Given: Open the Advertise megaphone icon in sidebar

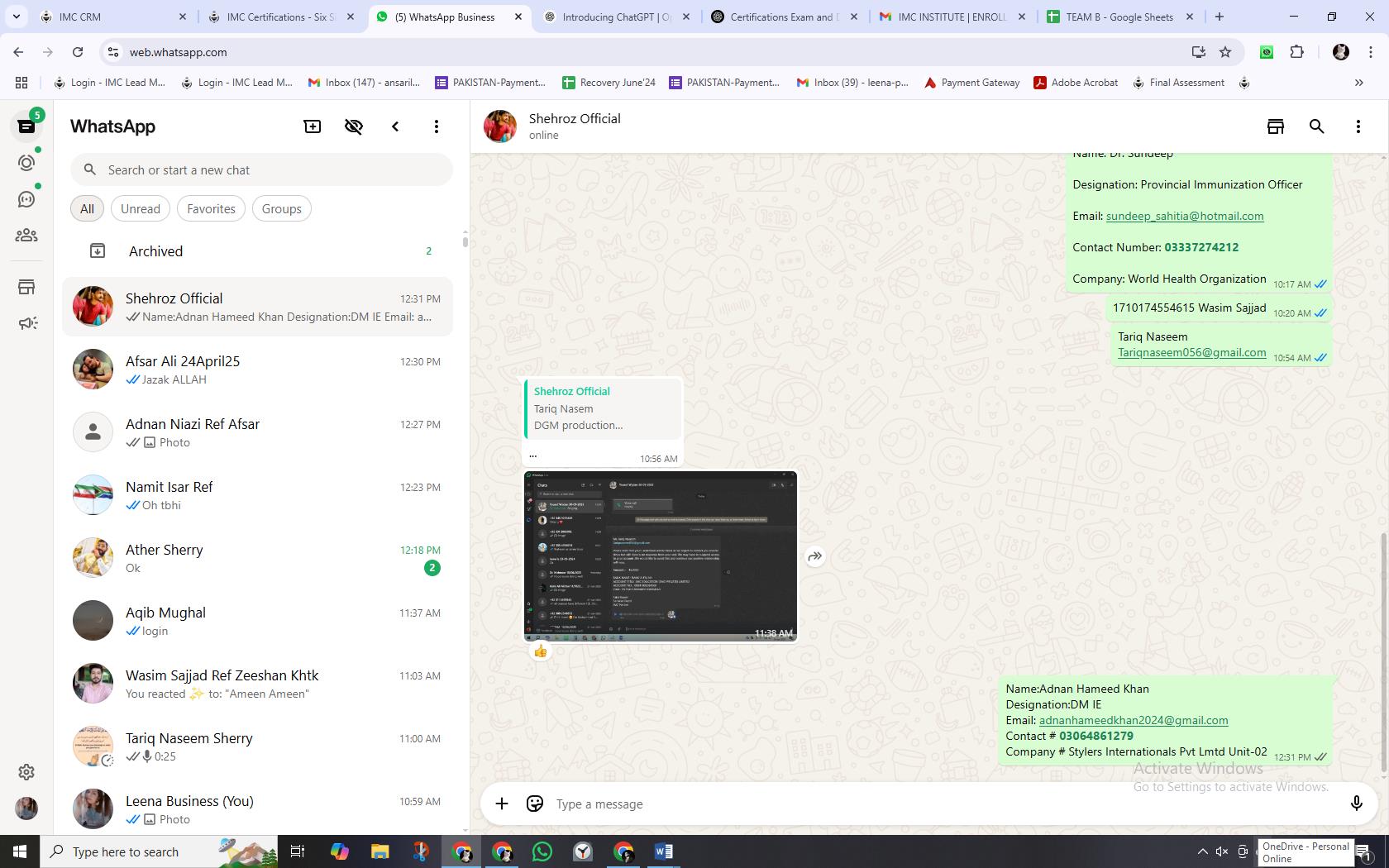Looking at the screenshot, I should [x=26, y=323].
